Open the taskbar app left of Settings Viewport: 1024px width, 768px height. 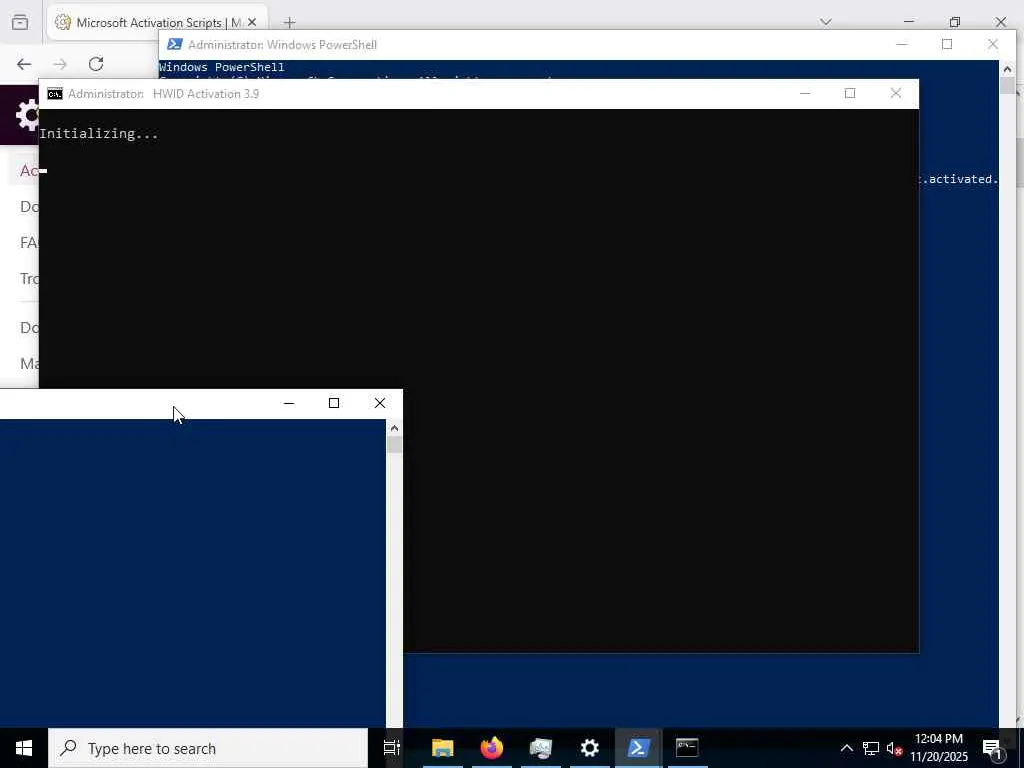541,748
